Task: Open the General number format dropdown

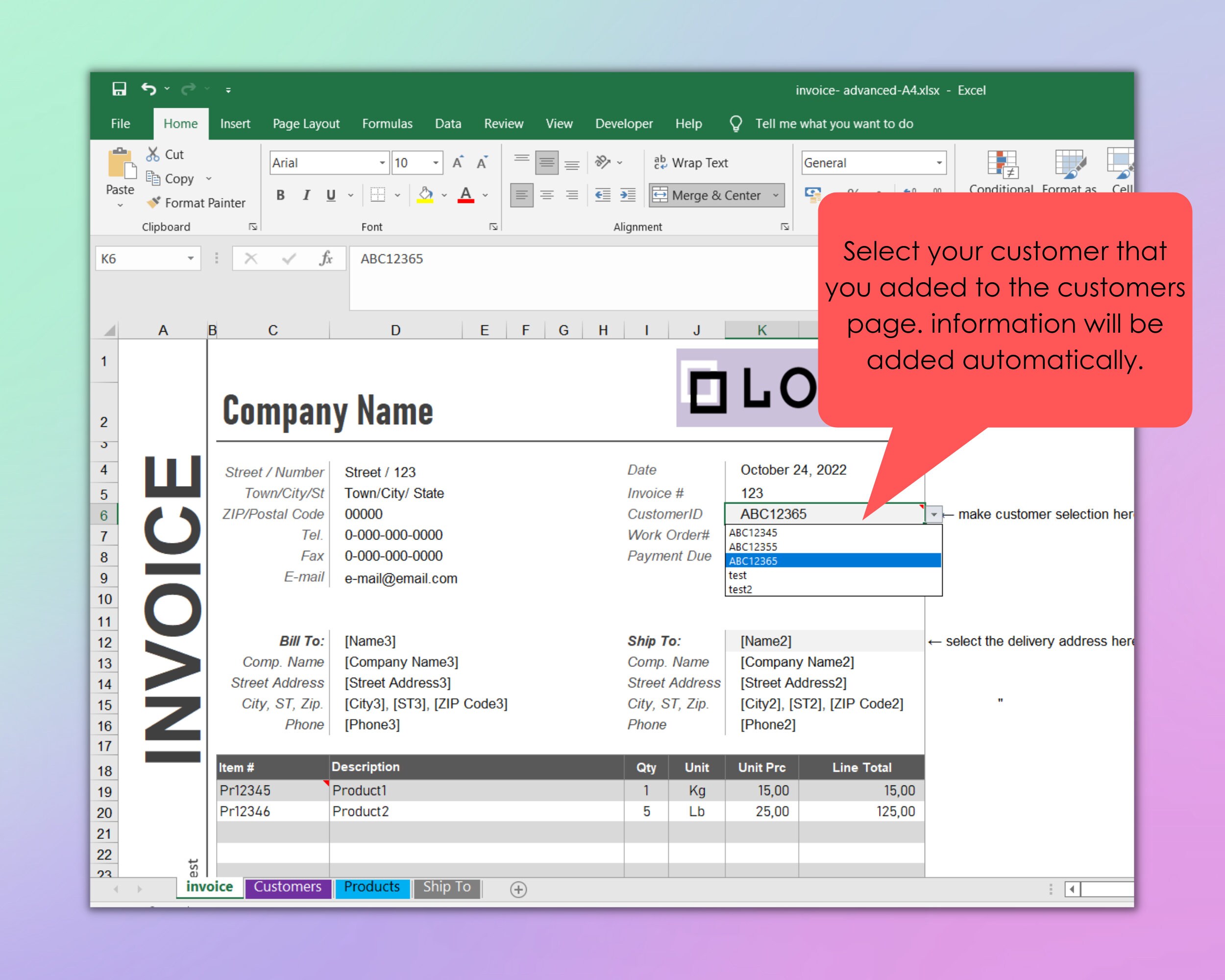Action: coord(939,163)
